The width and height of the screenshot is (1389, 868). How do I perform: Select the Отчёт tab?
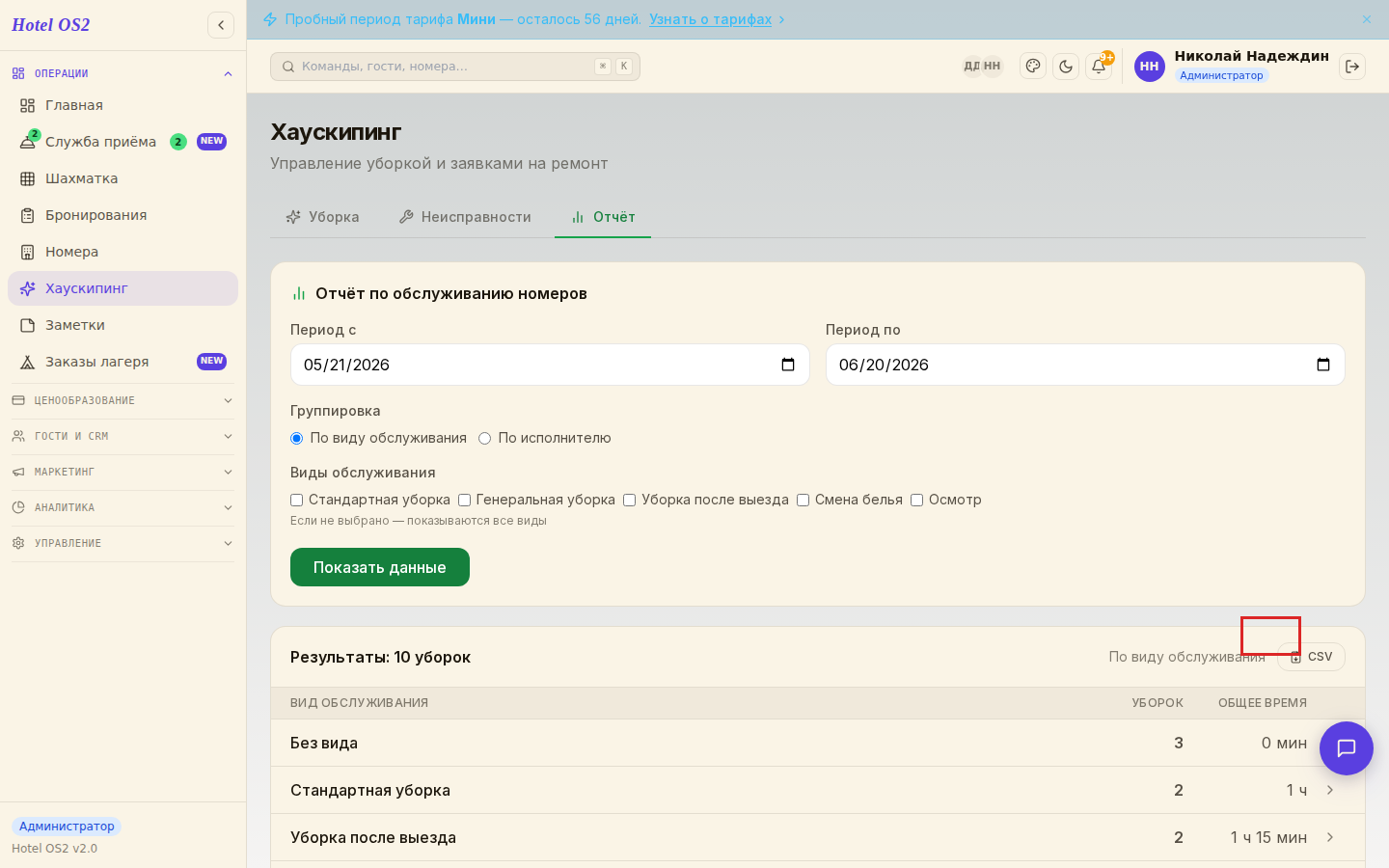[x=603, y=217]
